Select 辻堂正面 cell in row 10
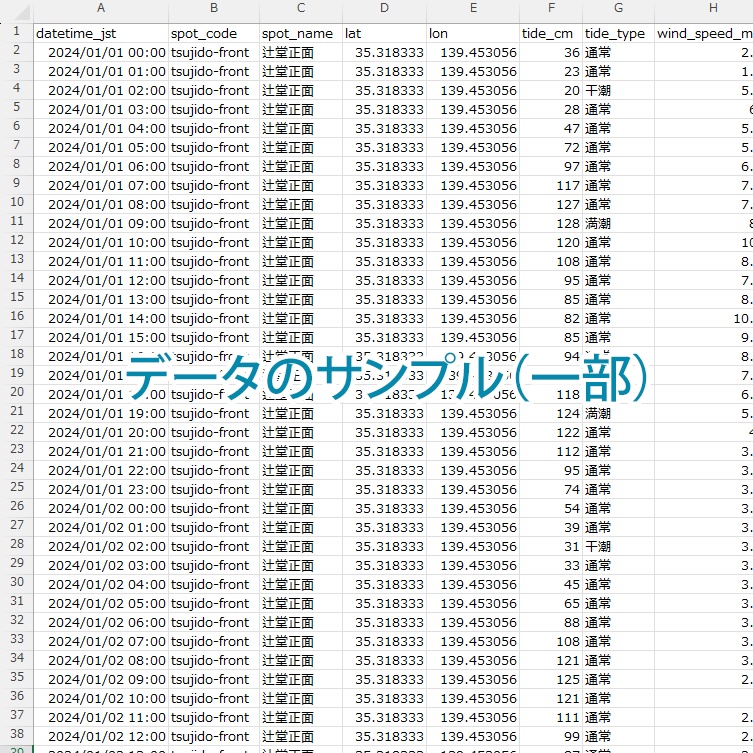This screenshot has height=753, width=753. pos(301,205)
